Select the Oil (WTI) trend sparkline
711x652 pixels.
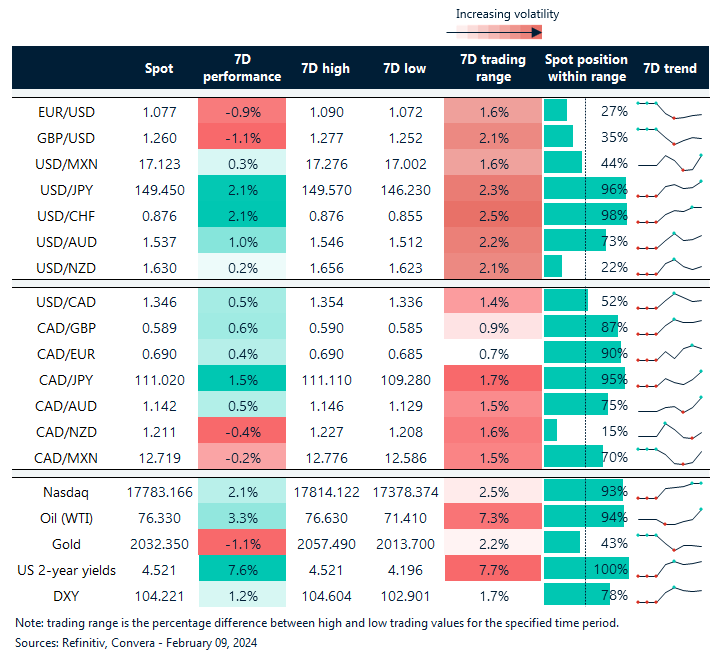pos(669,517)
